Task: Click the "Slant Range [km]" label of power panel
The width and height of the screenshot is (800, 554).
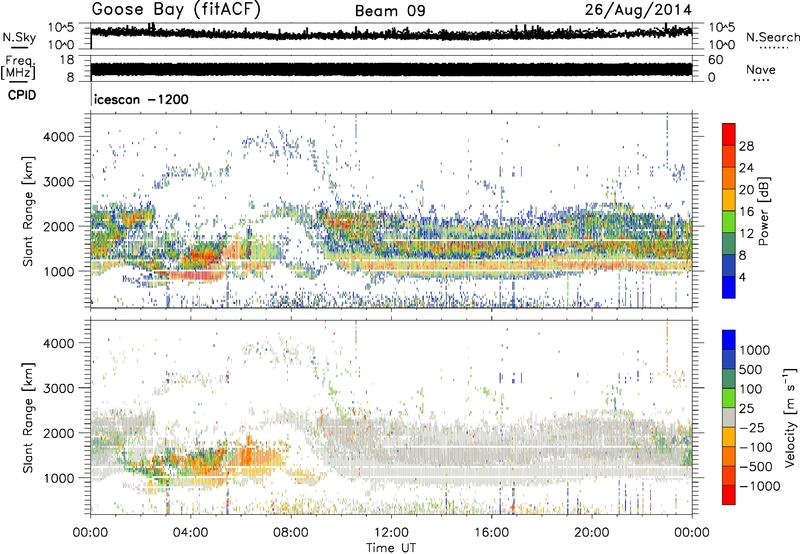Action: click(28, 211)
